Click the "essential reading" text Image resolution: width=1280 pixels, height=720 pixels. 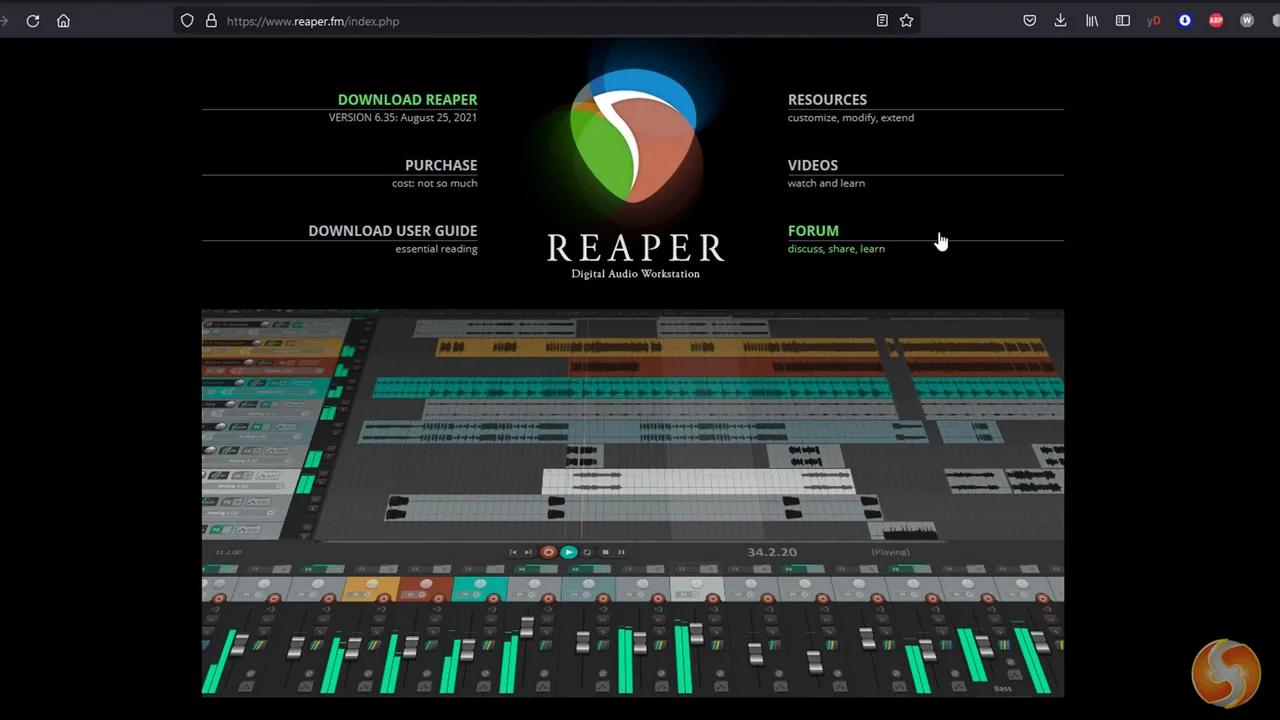pos(436,249)
